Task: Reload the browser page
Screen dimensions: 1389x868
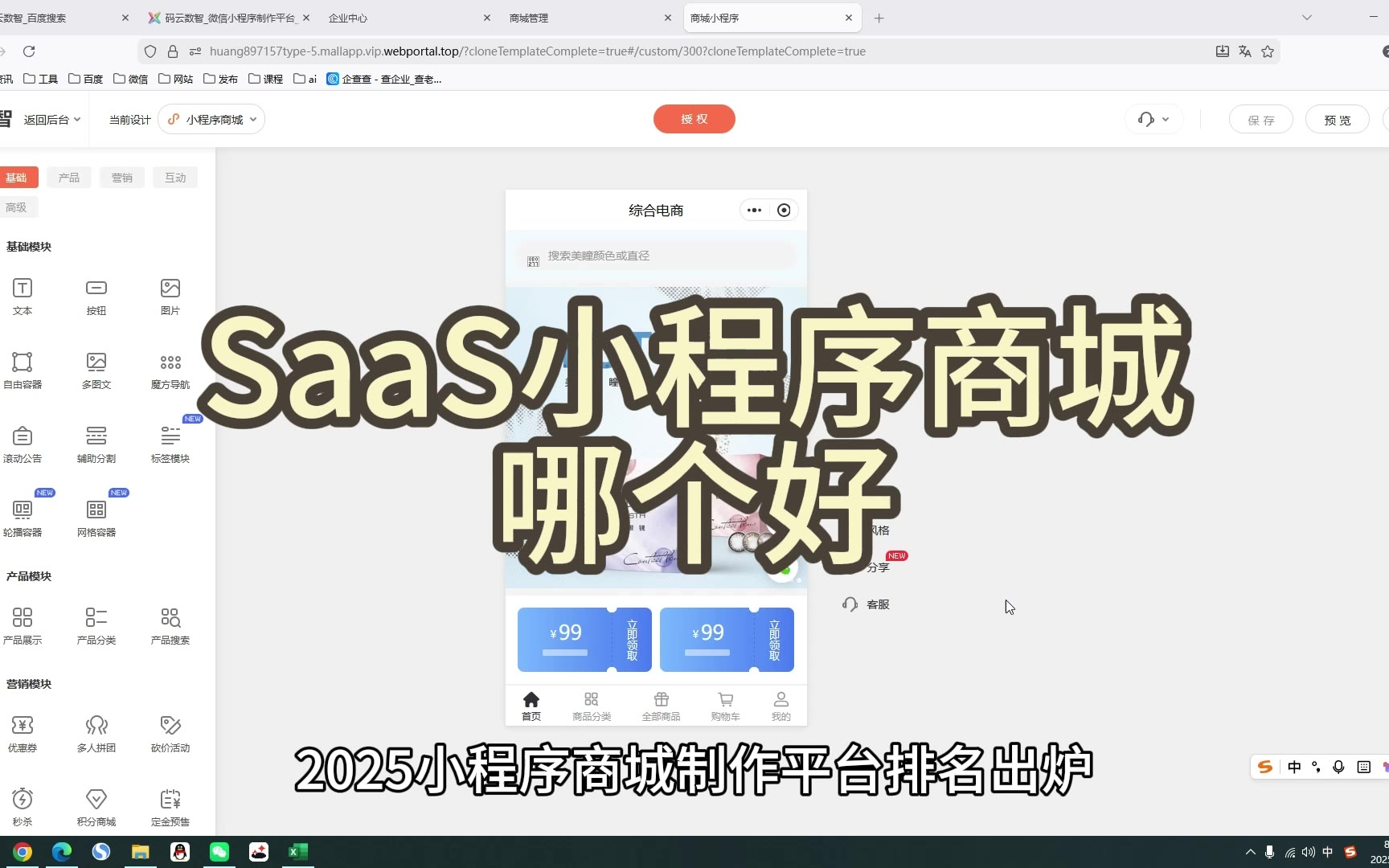Action: (x=29, y=51)
